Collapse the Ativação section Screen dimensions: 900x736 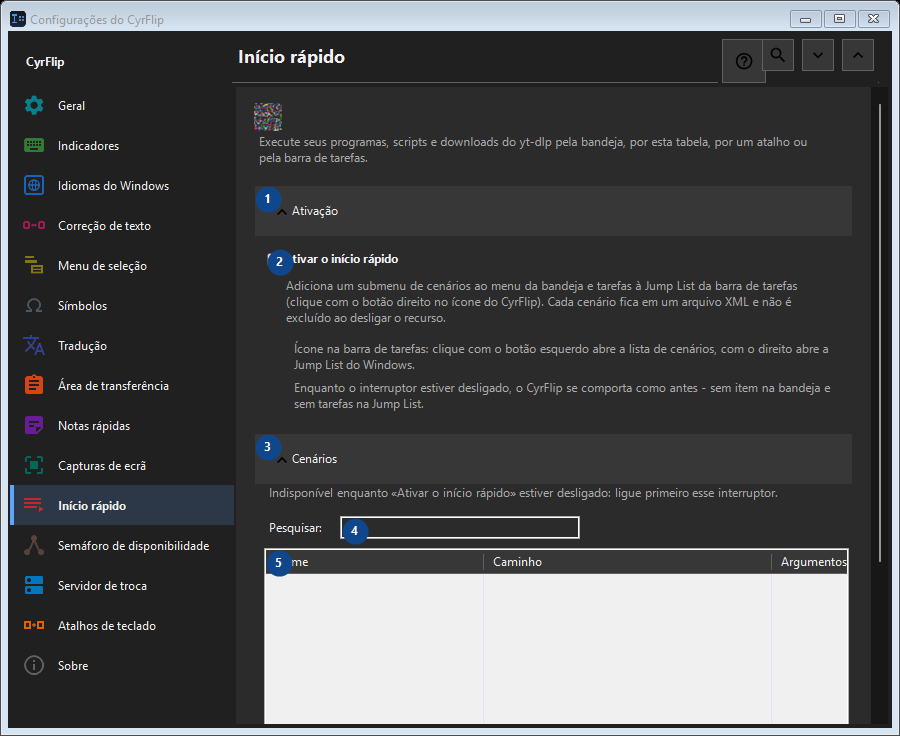click(x=553, y=211)
